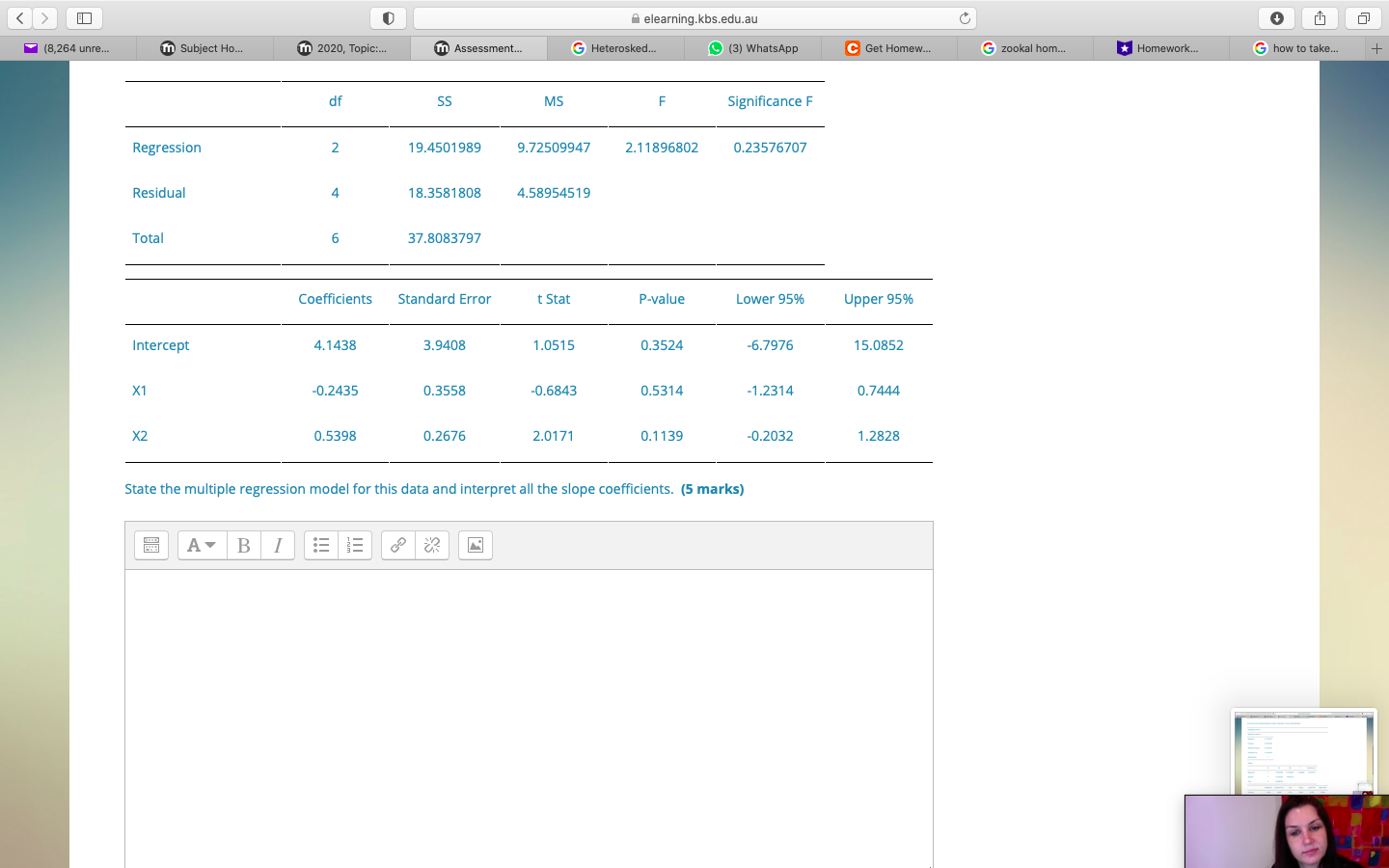Click the X2 P-value 0.1139
The width and height of the screenshot is (1389, 868).
tap(662, 436)
